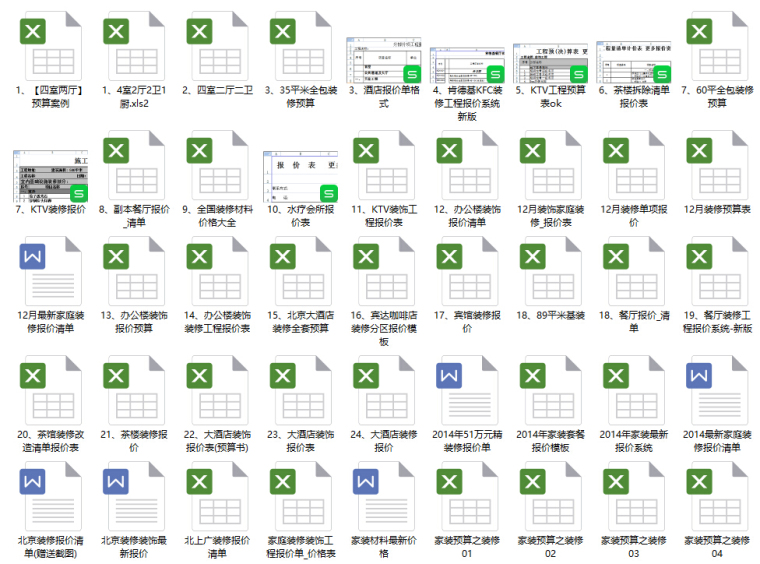Click the file name label 17、宾馆装修报价

pos(467,322)
